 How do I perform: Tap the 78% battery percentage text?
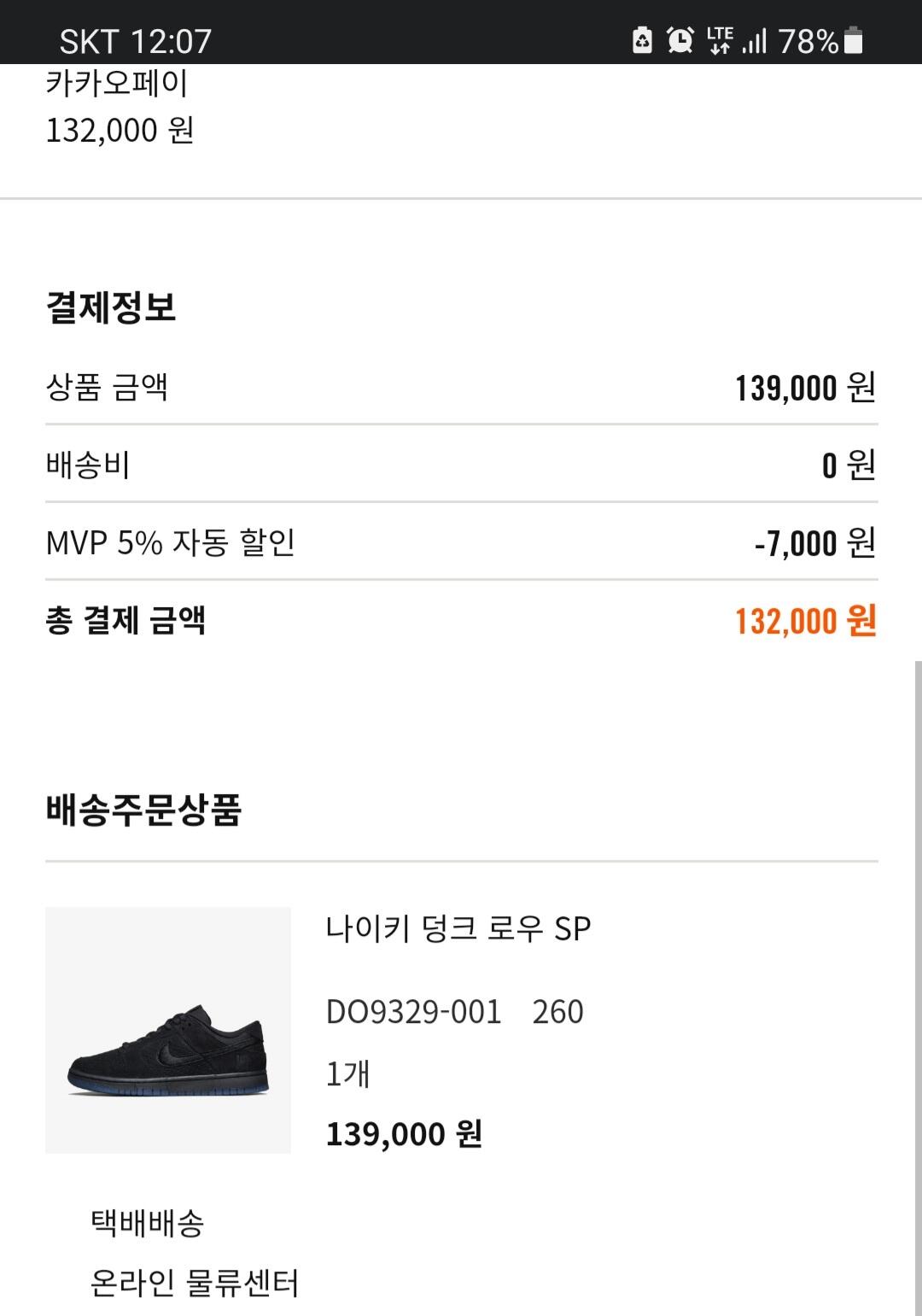[x=808, y=41]
